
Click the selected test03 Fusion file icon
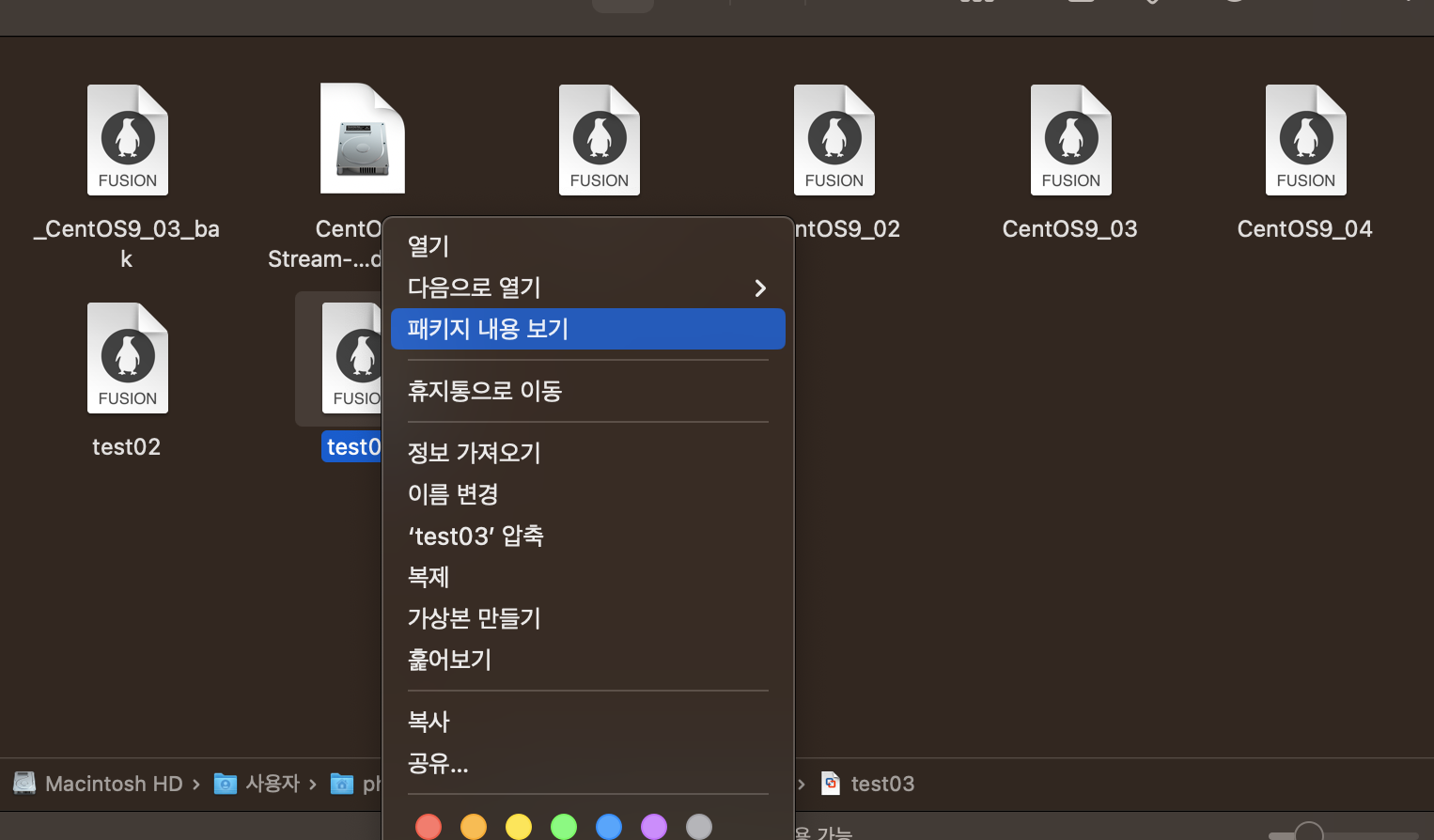pyautogui.click(x=352, y=358)
